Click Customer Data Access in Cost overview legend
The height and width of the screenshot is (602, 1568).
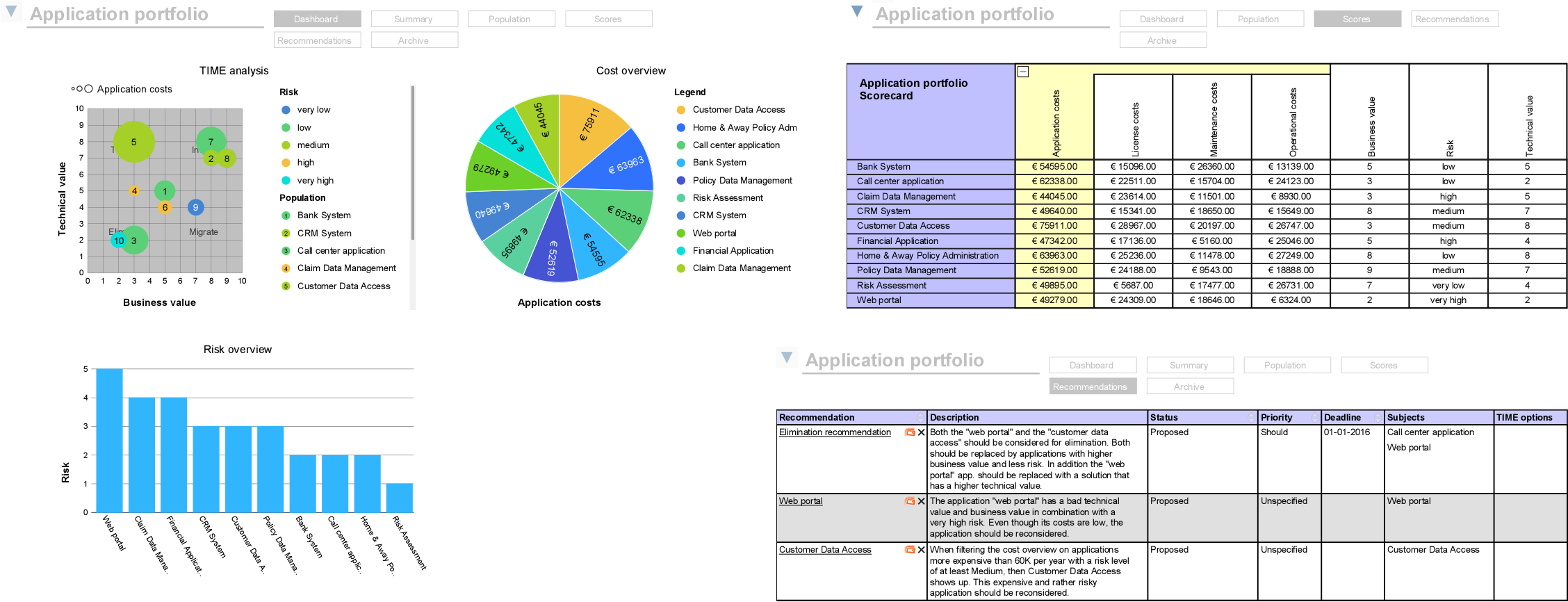point(739,110)
